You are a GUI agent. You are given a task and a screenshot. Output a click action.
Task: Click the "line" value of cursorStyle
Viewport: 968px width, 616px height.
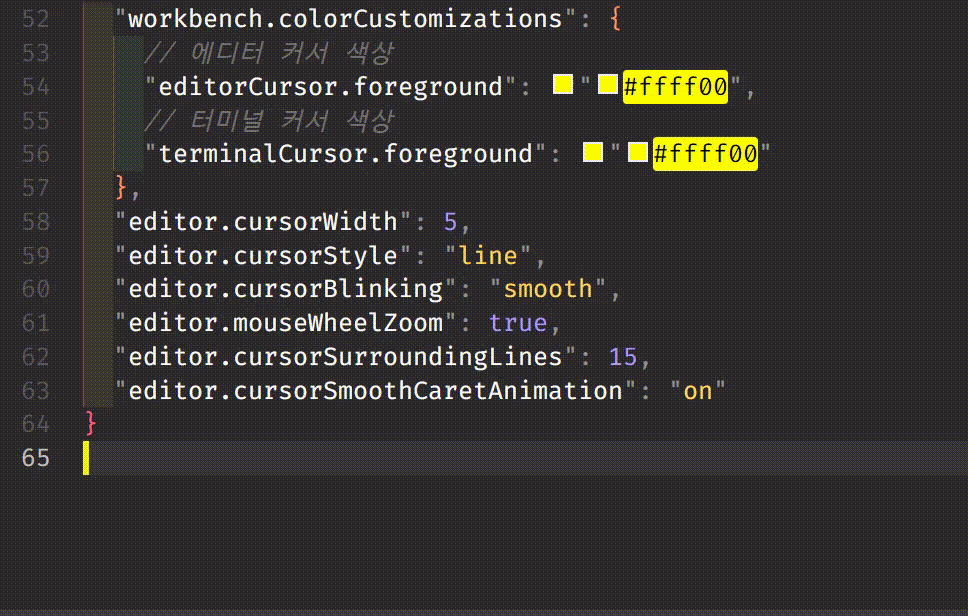(x=488, y=256)
